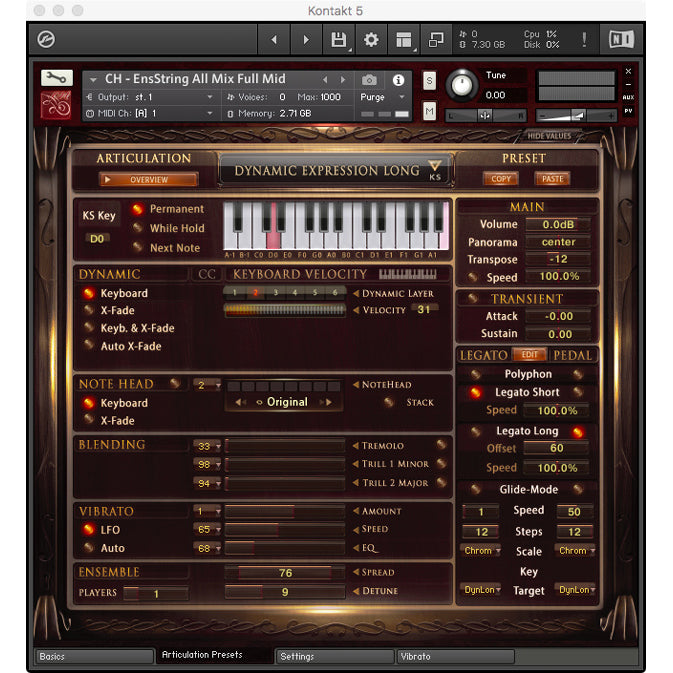Open the right Target DynLon dropdown

coord(575,590)
